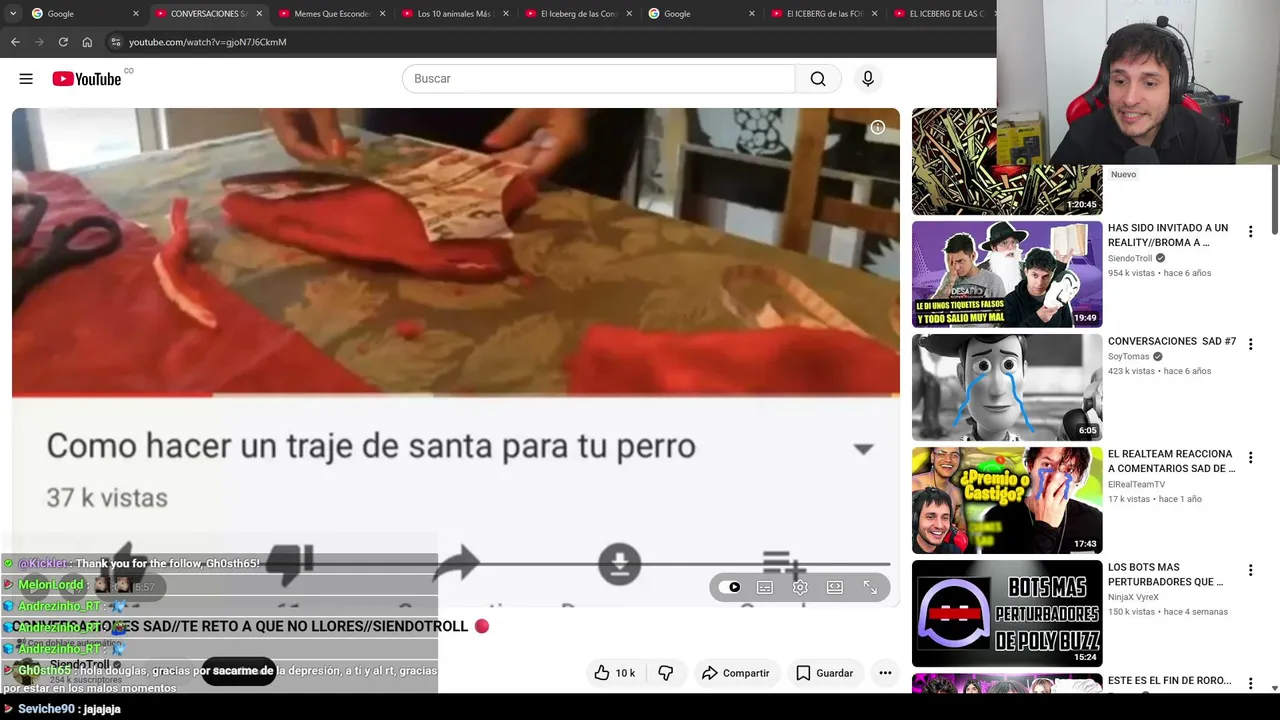1280x720 pixels.
Task: Click the magnifier search button
Action: coord(818,79)
